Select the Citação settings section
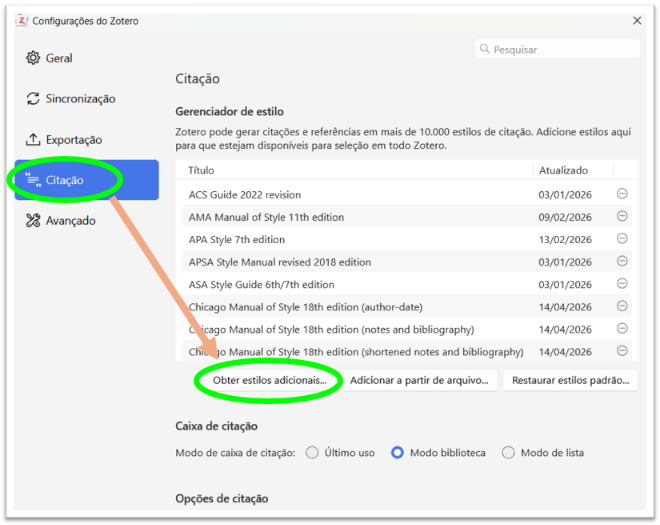The image size is (660, 525). (x=86, y=180)
